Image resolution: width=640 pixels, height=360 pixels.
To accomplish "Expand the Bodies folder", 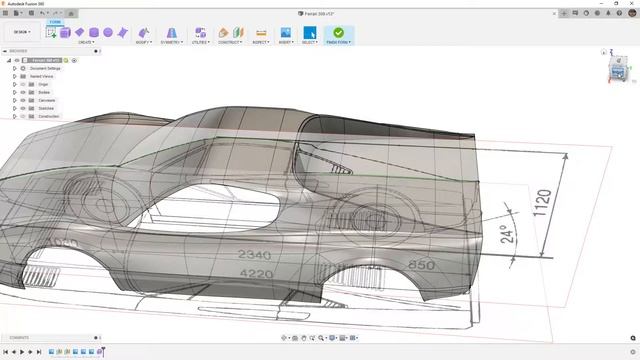I will (x=15, y=92).
